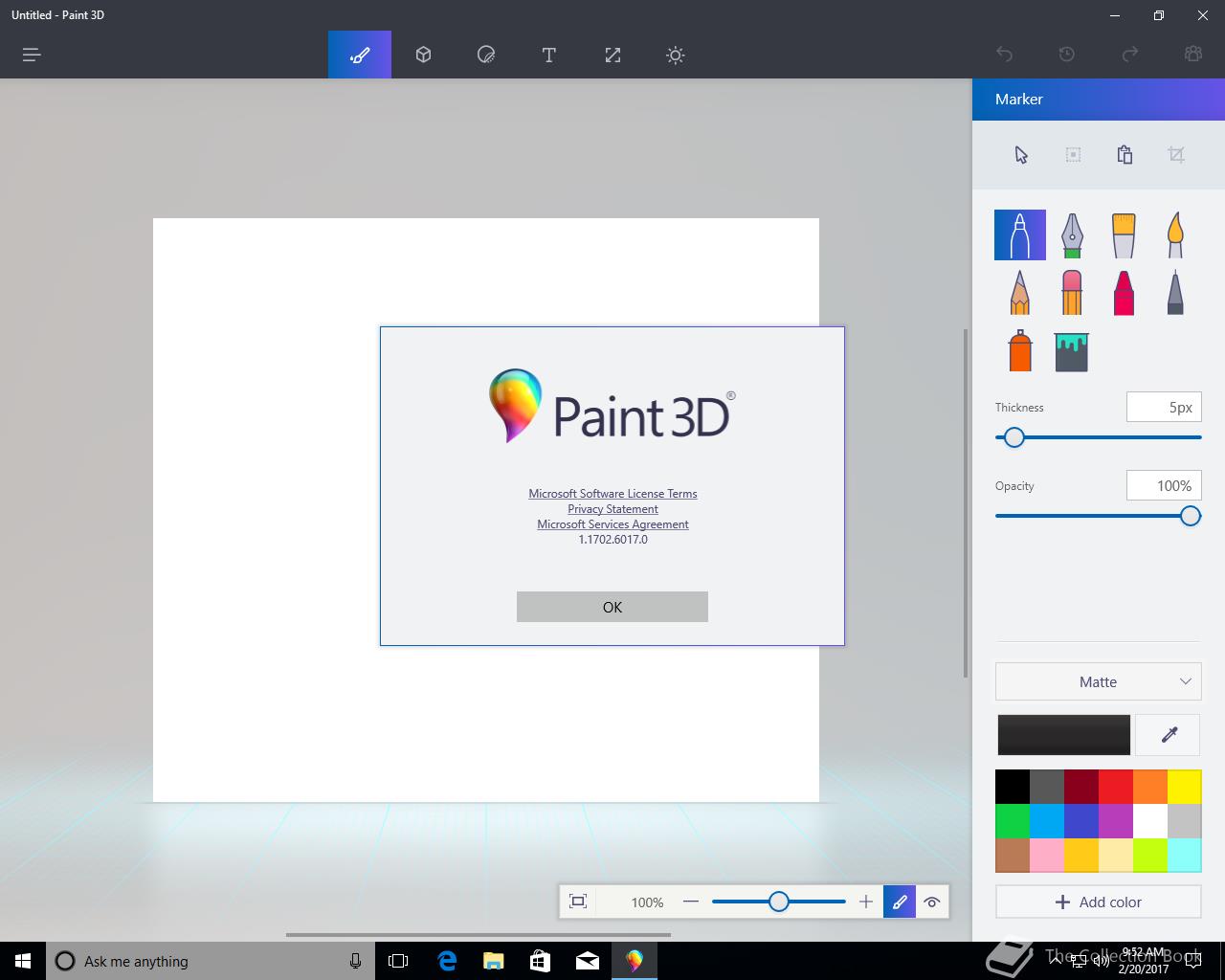This screenshot has width=1225, height=980.
Task: Open Microsoft Software License Terms link
Action: (612, 494)
